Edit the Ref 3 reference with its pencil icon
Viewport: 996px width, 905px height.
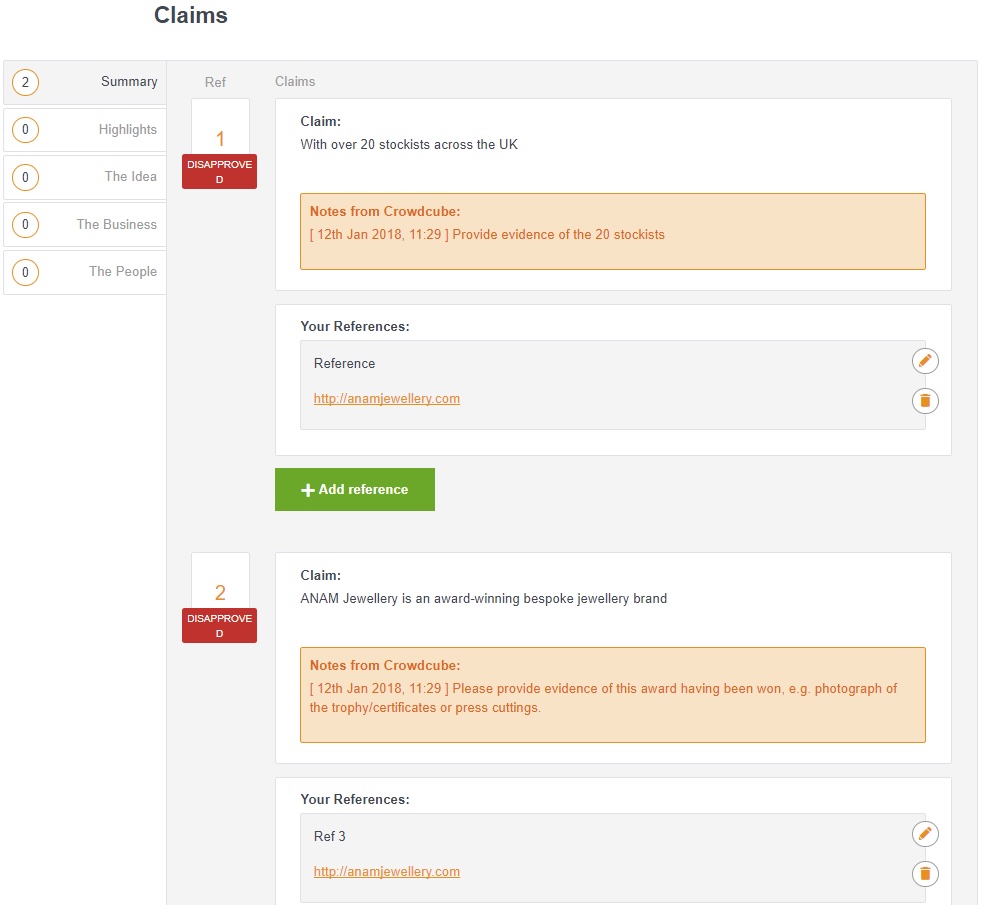pos(924,834)
